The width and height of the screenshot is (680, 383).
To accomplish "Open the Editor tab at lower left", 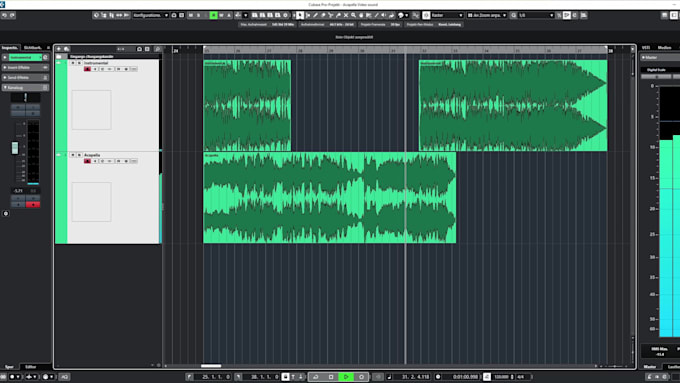I will tap(30, 367).
